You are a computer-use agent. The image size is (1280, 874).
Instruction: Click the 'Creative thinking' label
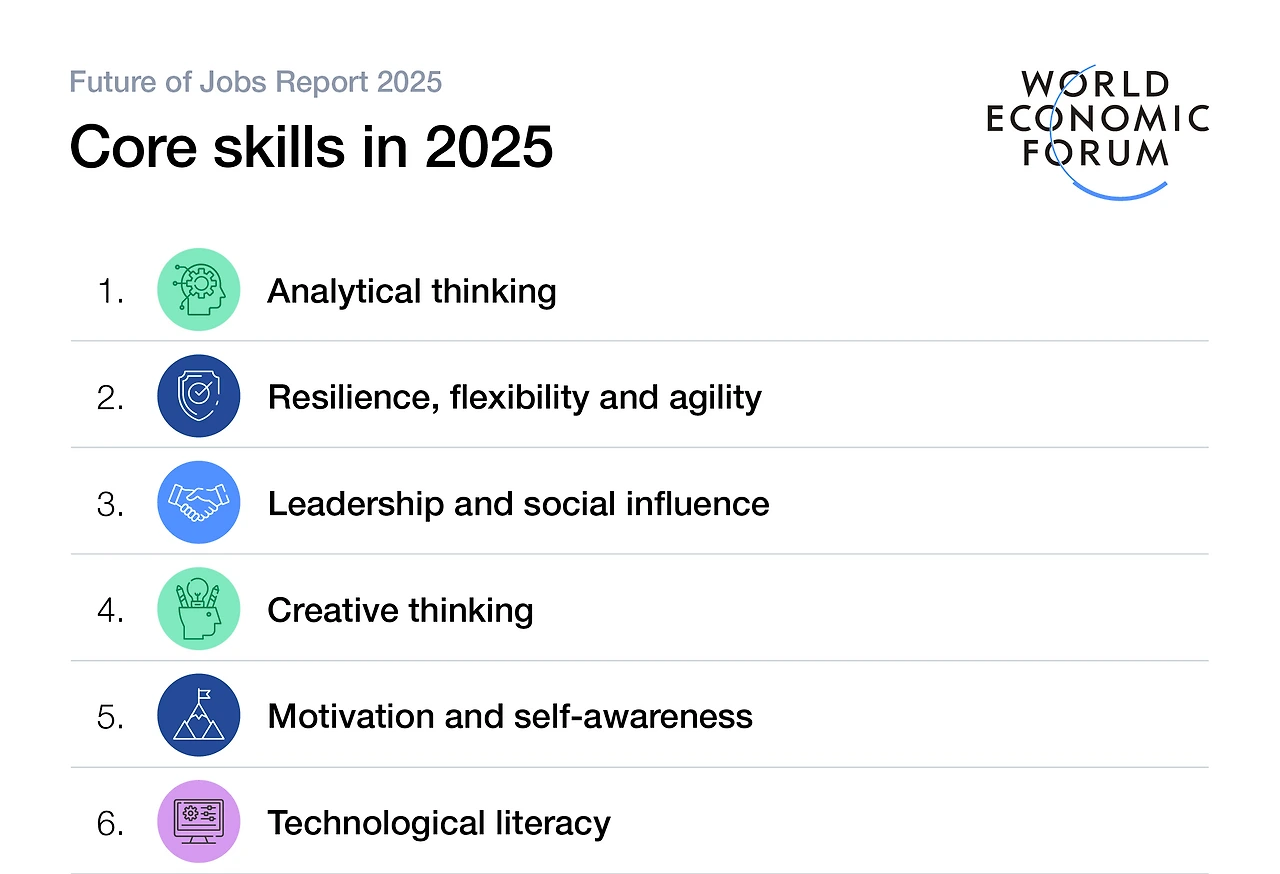pos(400,610)
